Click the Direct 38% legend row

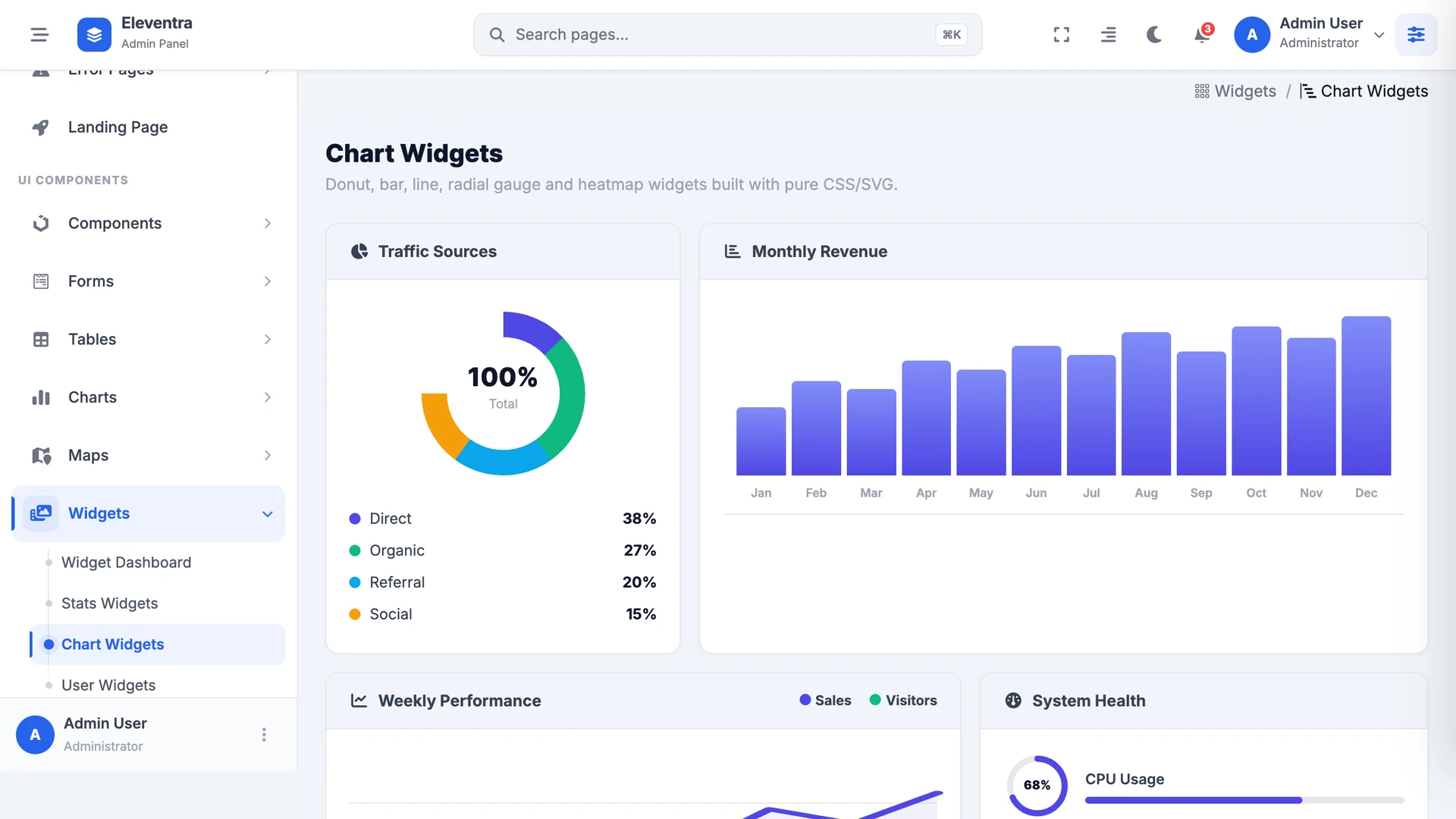point(503,519)
